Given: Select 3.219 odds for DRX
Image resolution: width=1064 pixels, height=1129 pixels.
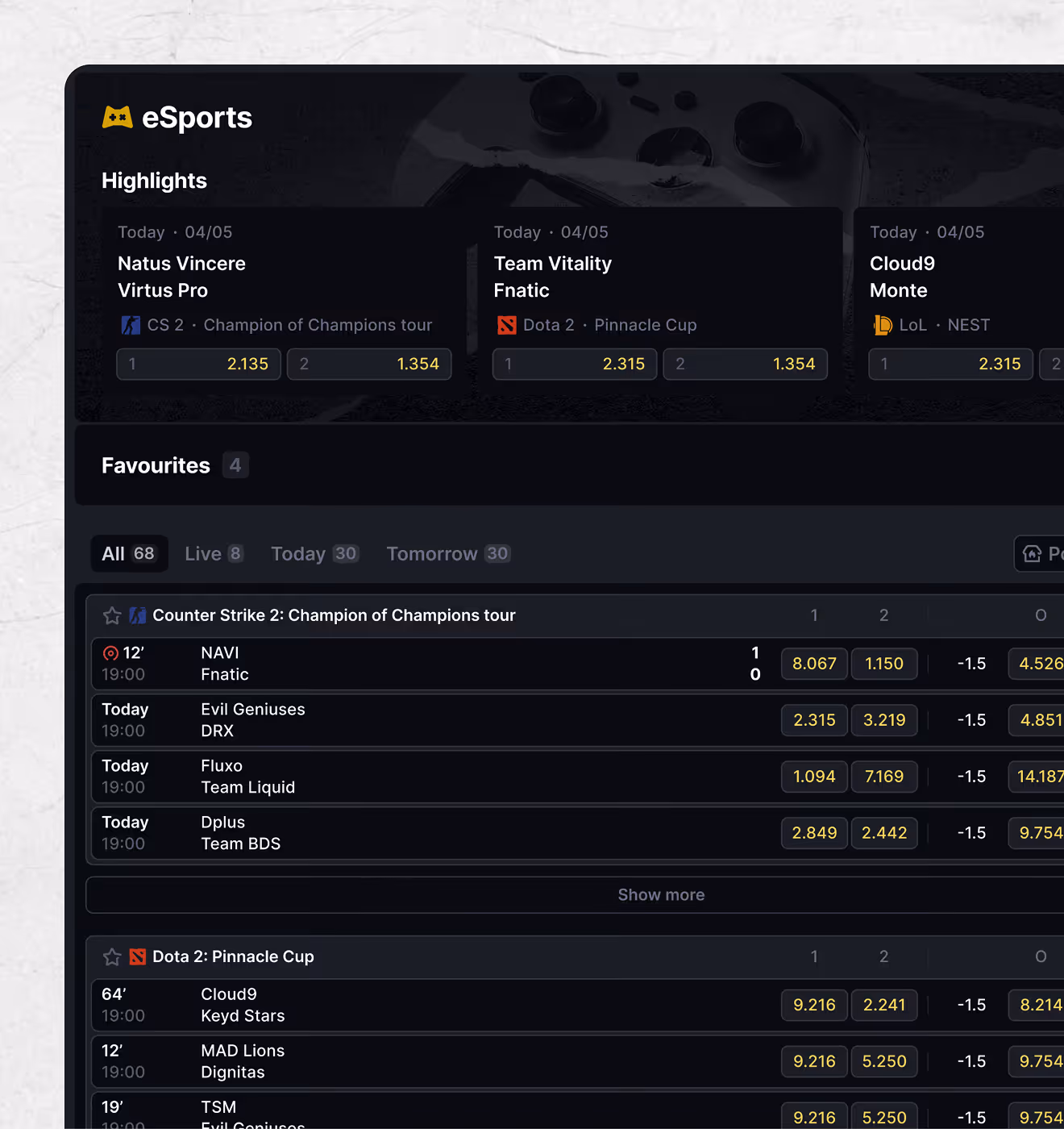Looking at the screenshot, I should point(884,720).
